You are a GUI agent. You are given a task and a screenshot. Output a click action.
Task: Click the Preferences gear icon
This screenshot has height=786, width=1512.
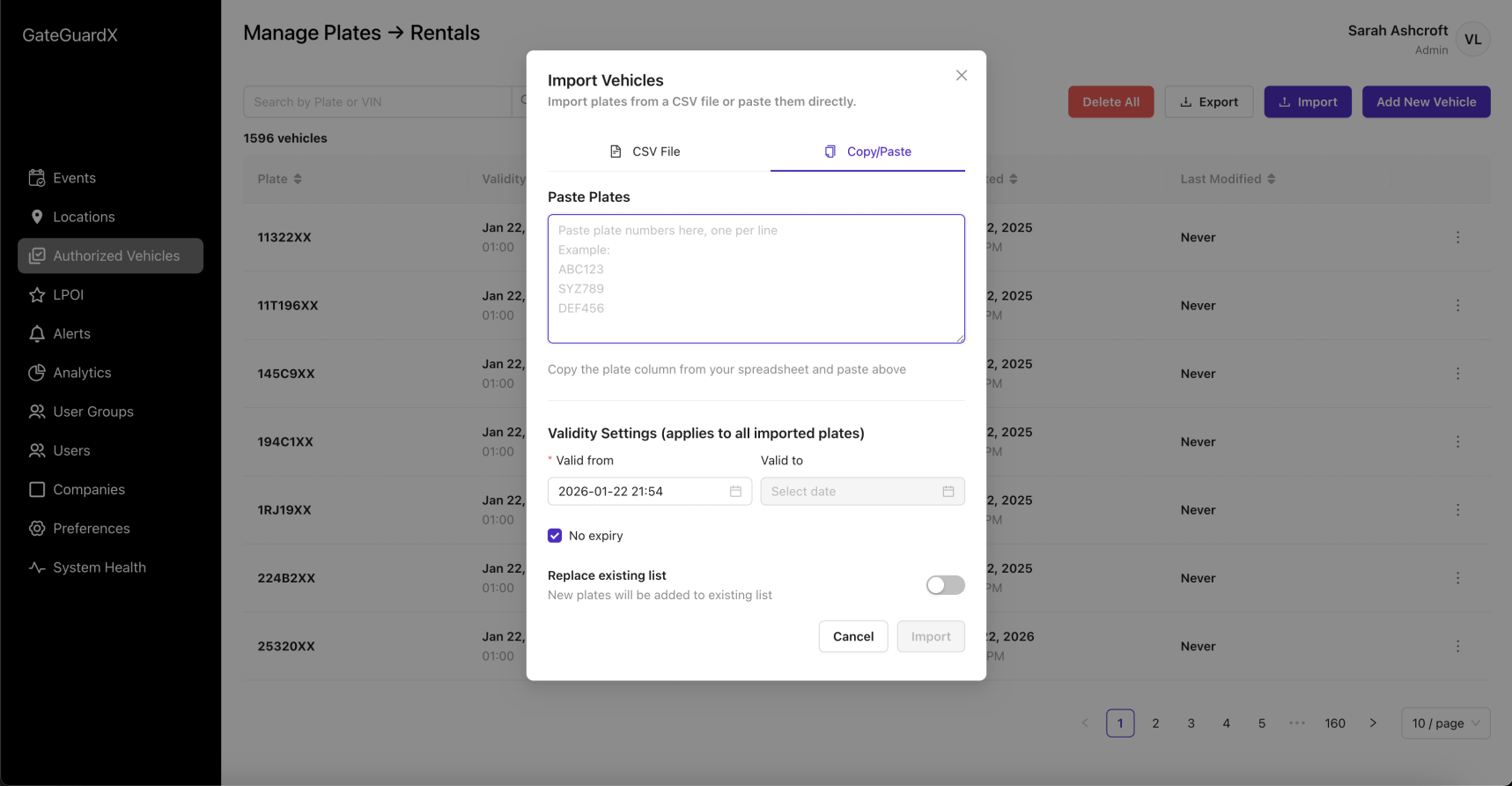pyautogui.click(x=37, y=529)
